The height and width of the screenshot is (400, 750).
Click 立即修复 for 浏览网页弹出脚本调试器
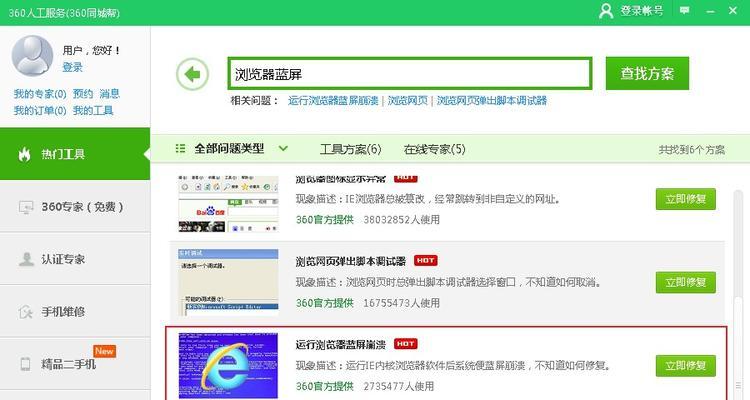(x=685, y=282)
